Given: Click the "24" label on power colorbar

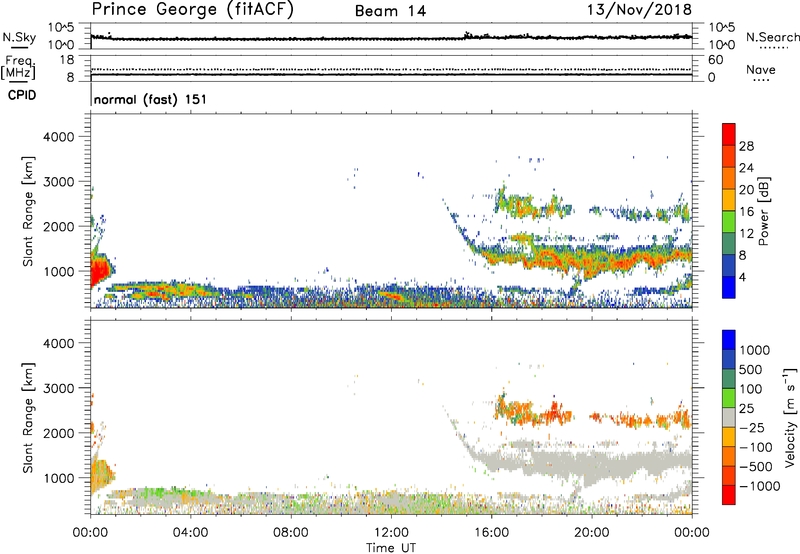Looking at the screenshot, I should [746, 168].
